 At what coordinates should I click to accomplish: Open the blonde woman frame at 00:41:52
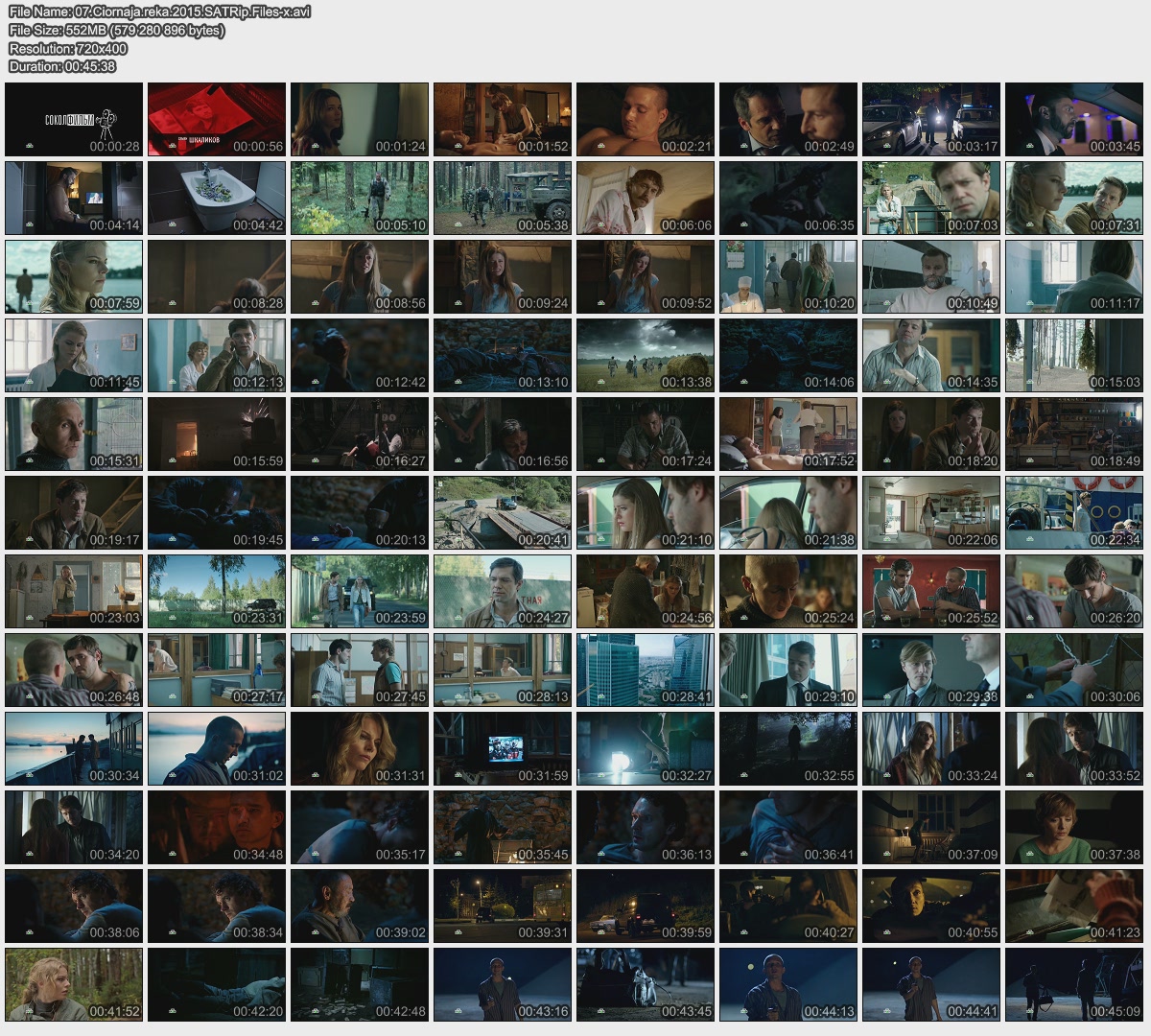click(74, 984)
